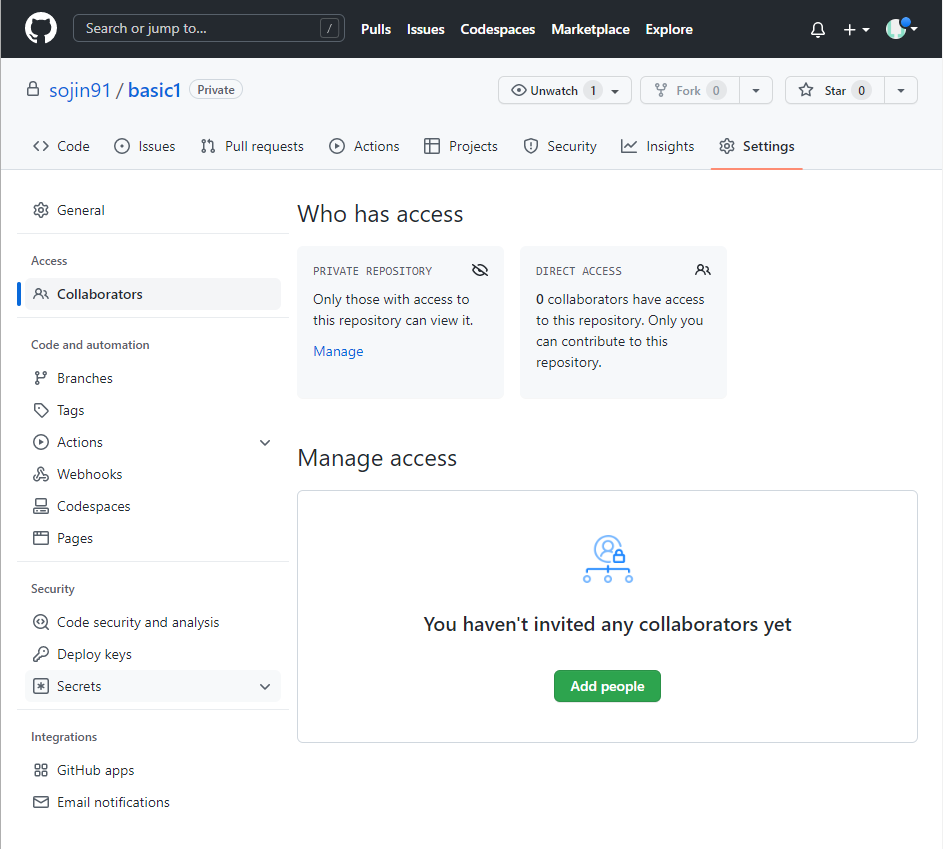This screenshot has height=849, width=943.
Task: Switch to the repository Actions tab
Action: click(364, 146)
